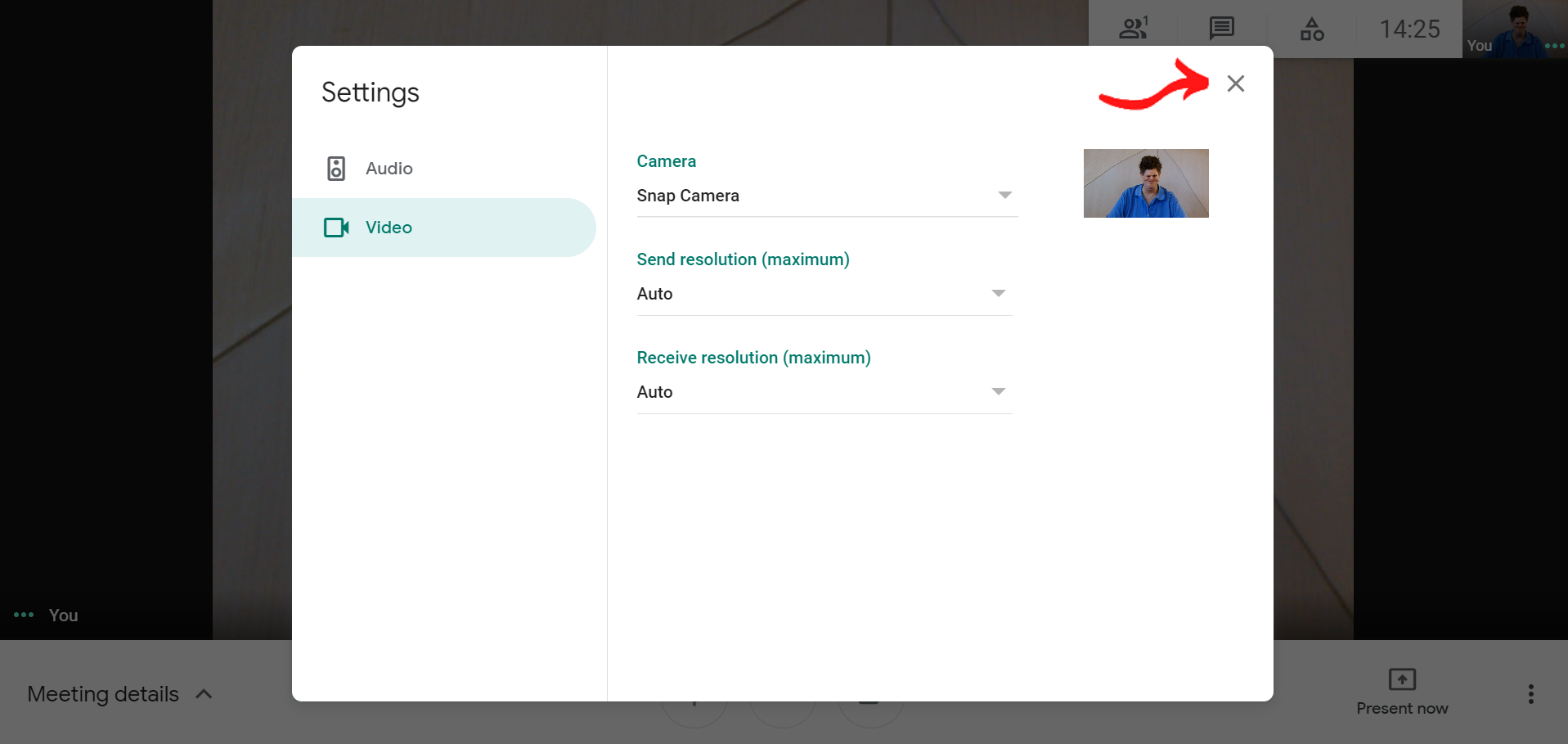This screenshot has width=1568, height=744.
Task: Click the green dots on top-right self-view
Action: (1554, 46)
